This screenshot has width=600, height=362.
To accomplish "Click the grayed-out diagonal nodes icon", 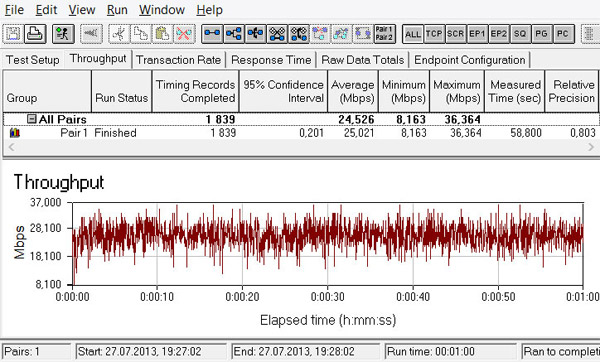I will pyautogui.click(x=341, y=34).
